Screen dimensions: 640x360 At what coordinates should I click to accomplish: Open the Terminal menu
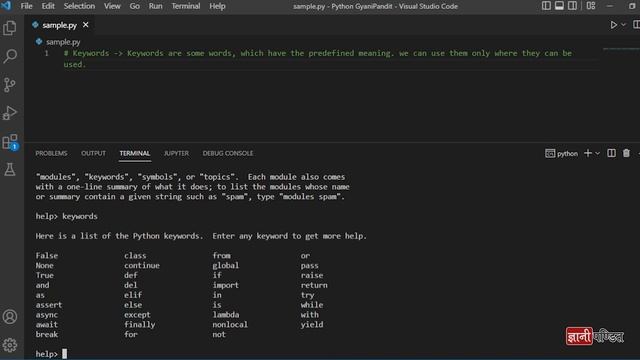(186, 6)
